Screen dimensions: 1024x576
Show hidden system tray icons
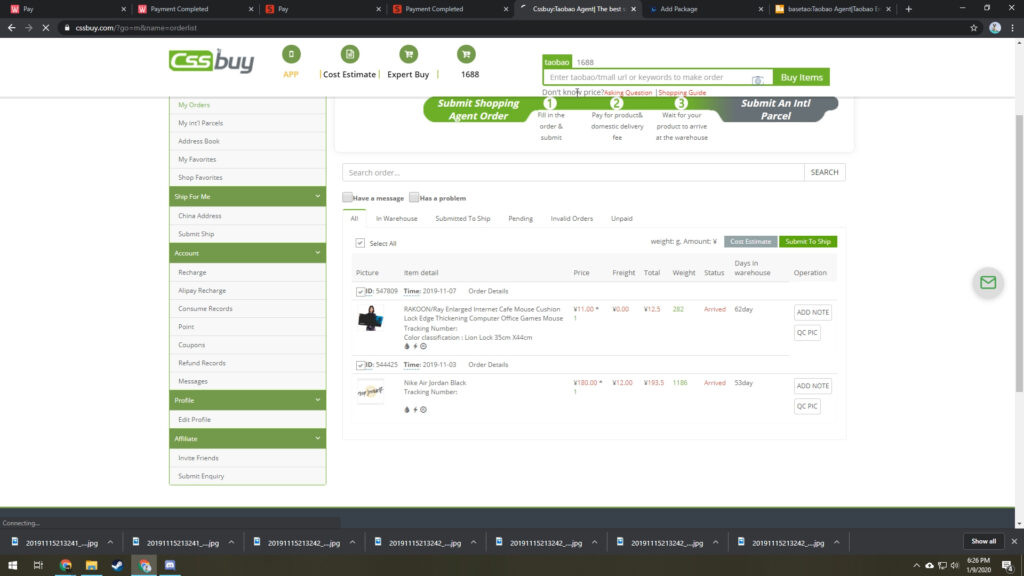pyautogui.click(x=916, y=566)
